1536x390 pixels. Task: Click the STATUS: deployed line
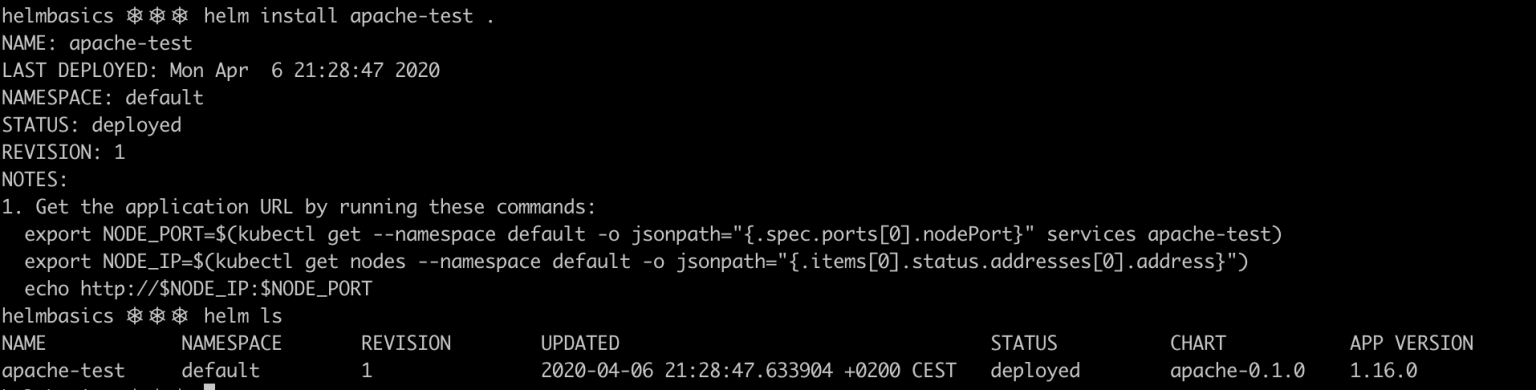tap(92, 125)
